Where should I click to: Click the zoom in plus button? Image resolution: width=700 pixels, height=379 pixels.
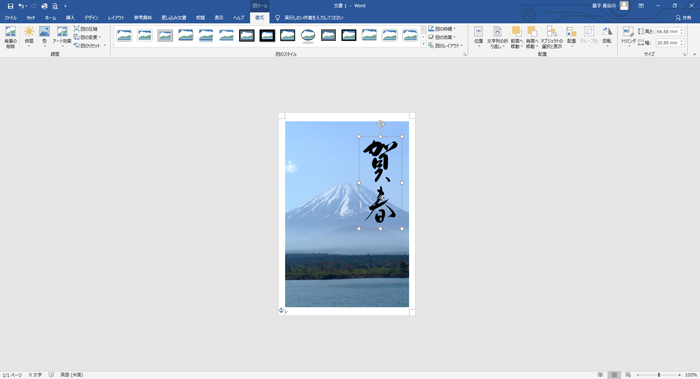[679, 375]
